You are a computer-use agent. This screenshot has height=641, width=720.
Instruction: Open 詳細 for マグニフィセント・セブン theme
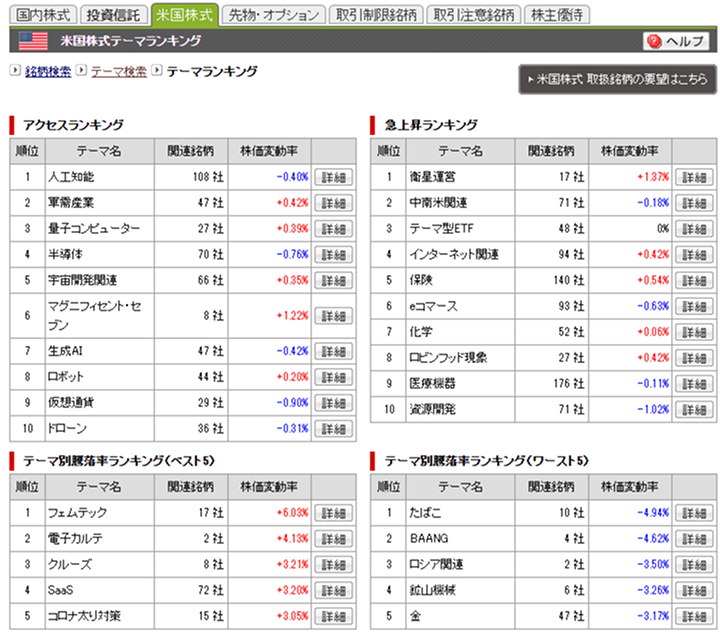click(x=334, y=316)
